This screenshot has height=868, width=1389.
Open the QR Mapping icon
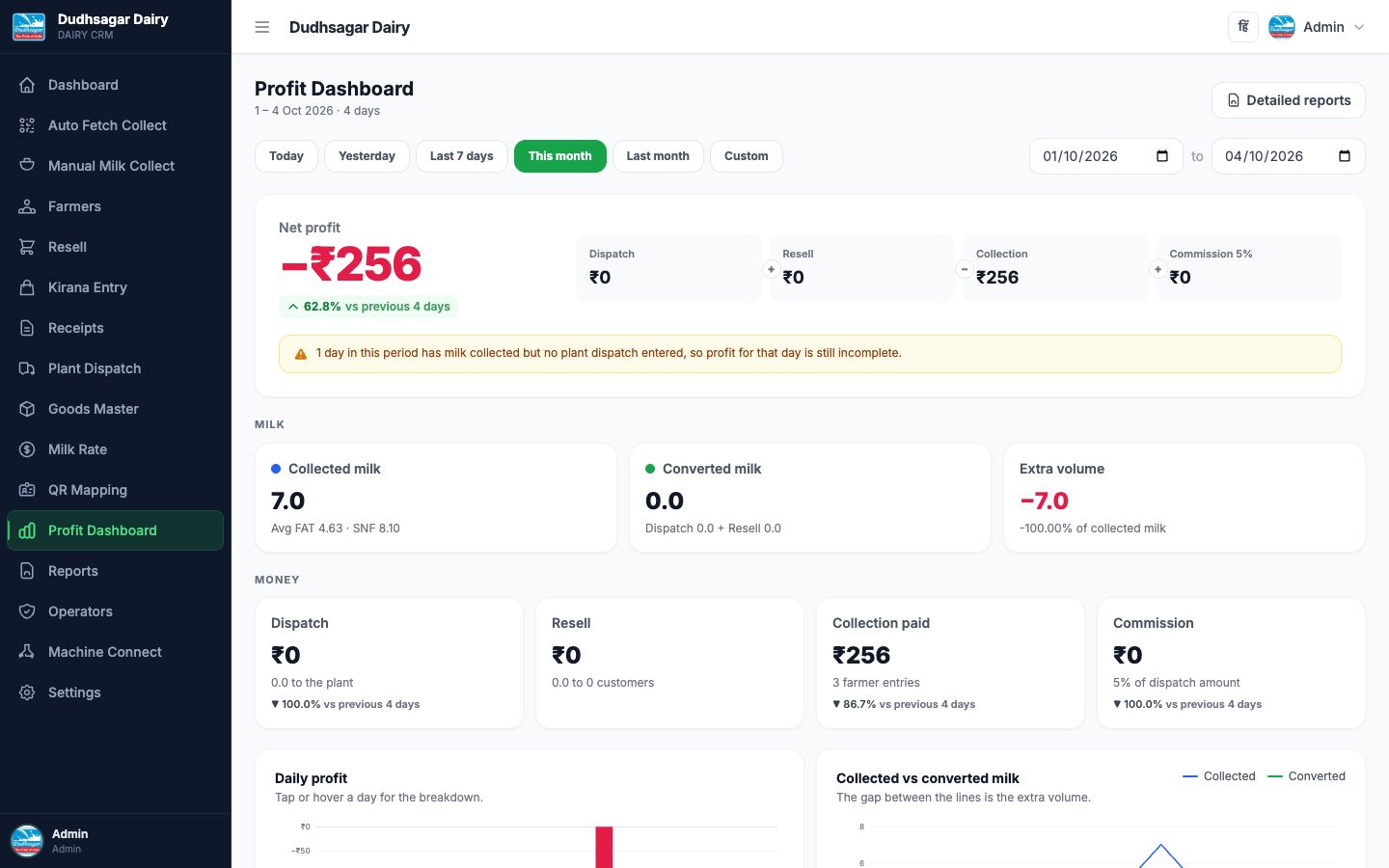27,490
